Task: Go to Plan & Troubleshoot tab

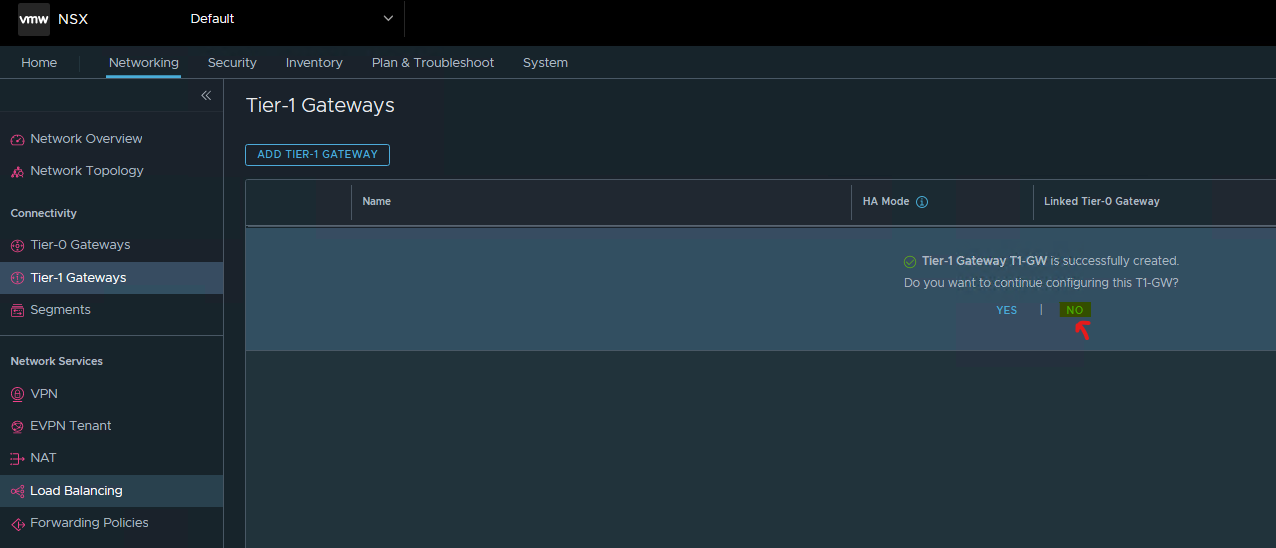Action: pos(433,62)
